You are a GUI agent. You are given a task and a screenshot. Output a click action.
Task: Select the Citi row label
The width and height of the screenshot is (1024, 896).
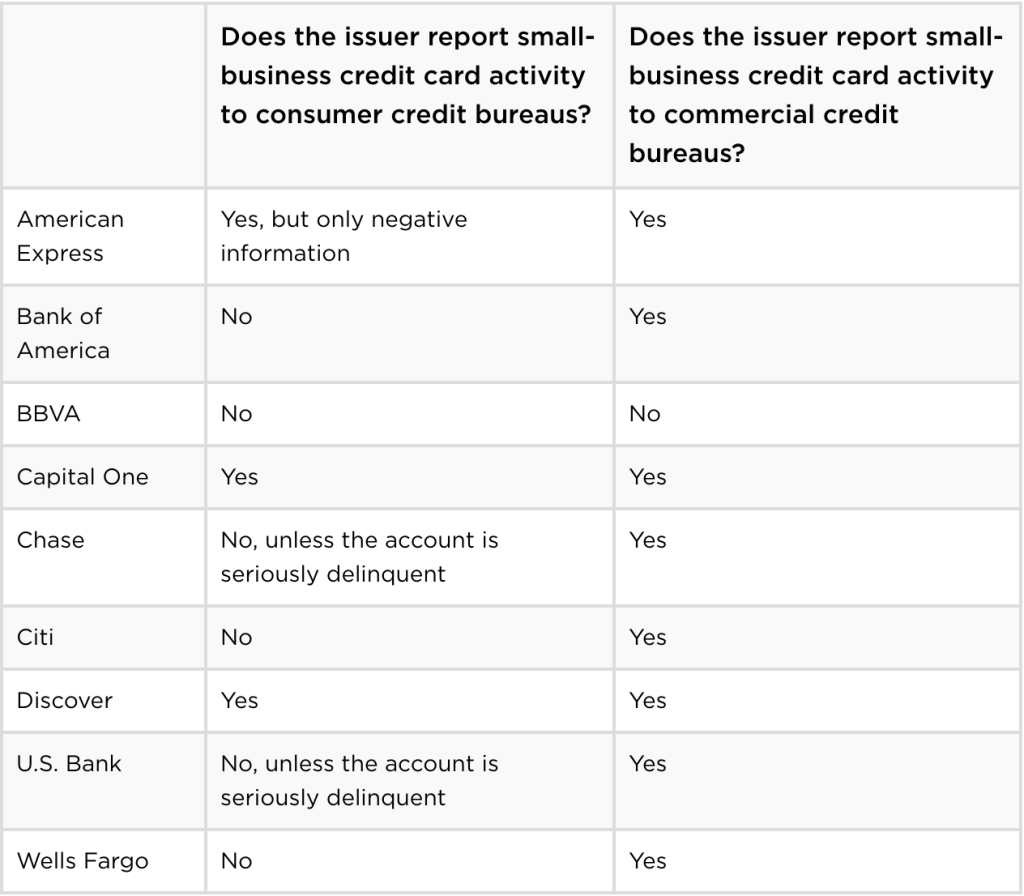(35, 637)
